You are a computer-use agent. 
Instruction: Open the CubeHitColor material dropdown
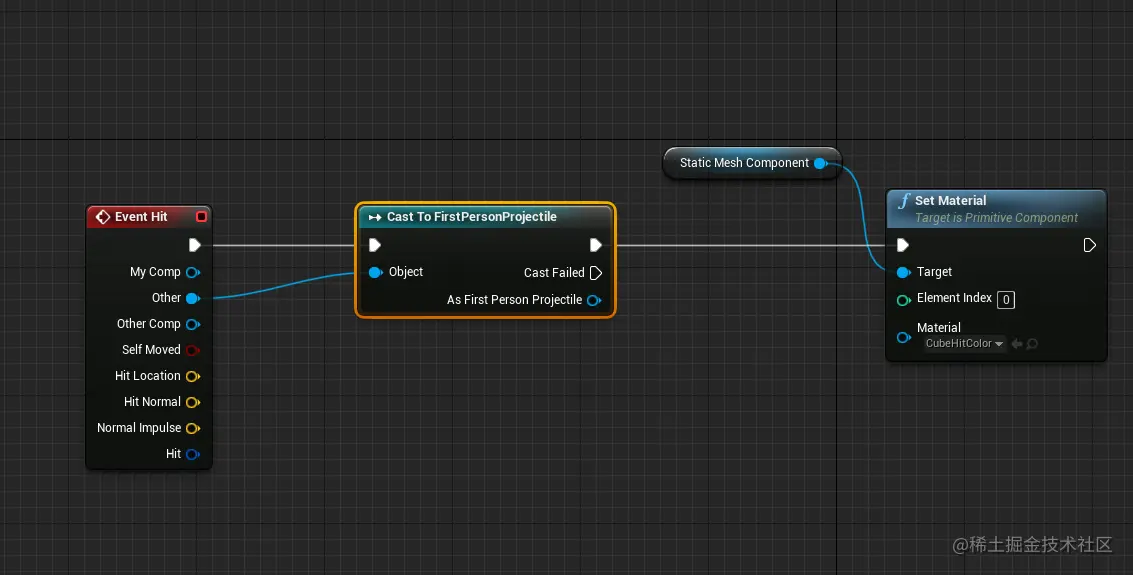(x=965, y=344)
